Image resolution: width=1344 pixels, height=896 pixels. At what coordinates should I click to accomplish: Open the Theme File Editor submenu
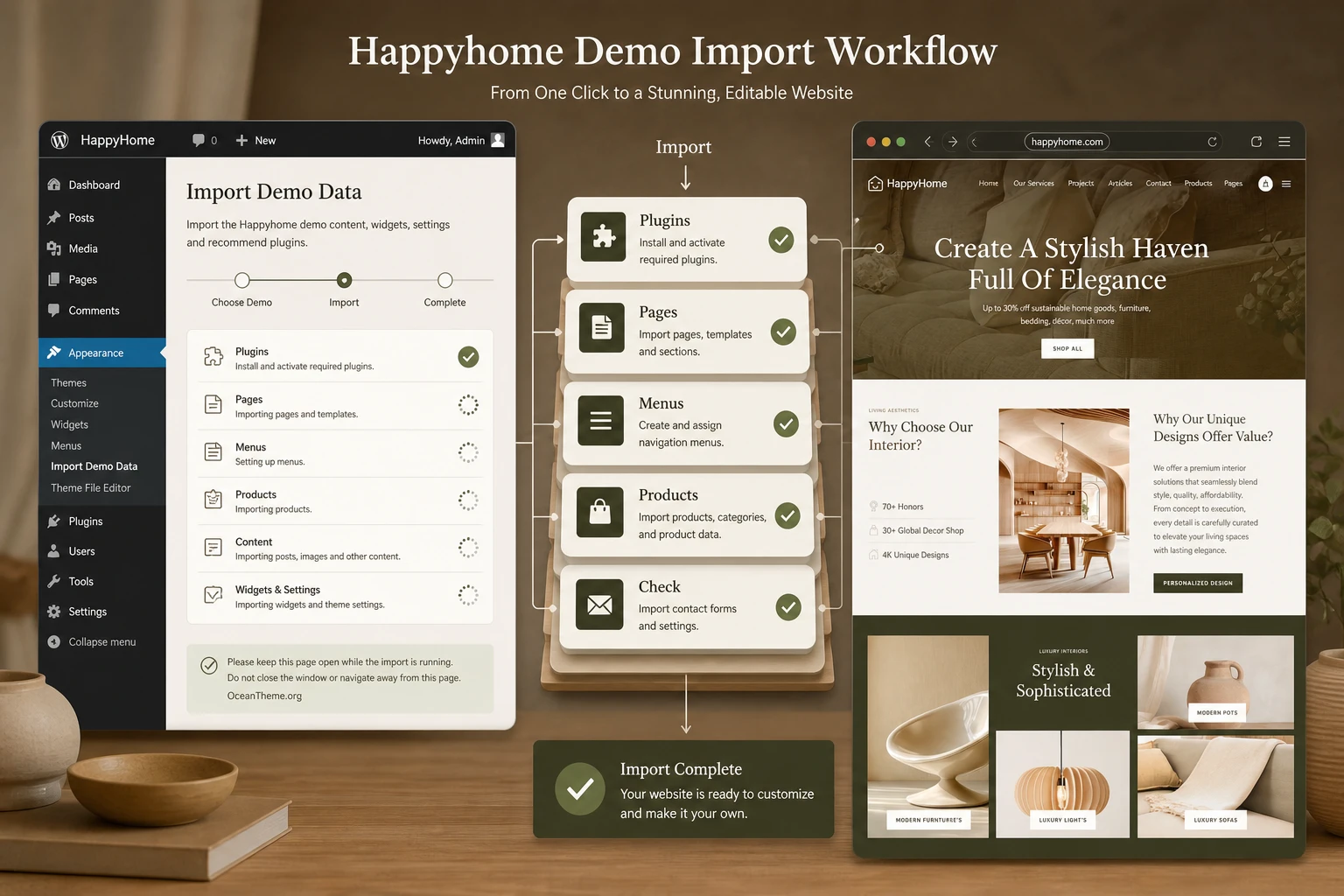(x=90, y=487)
